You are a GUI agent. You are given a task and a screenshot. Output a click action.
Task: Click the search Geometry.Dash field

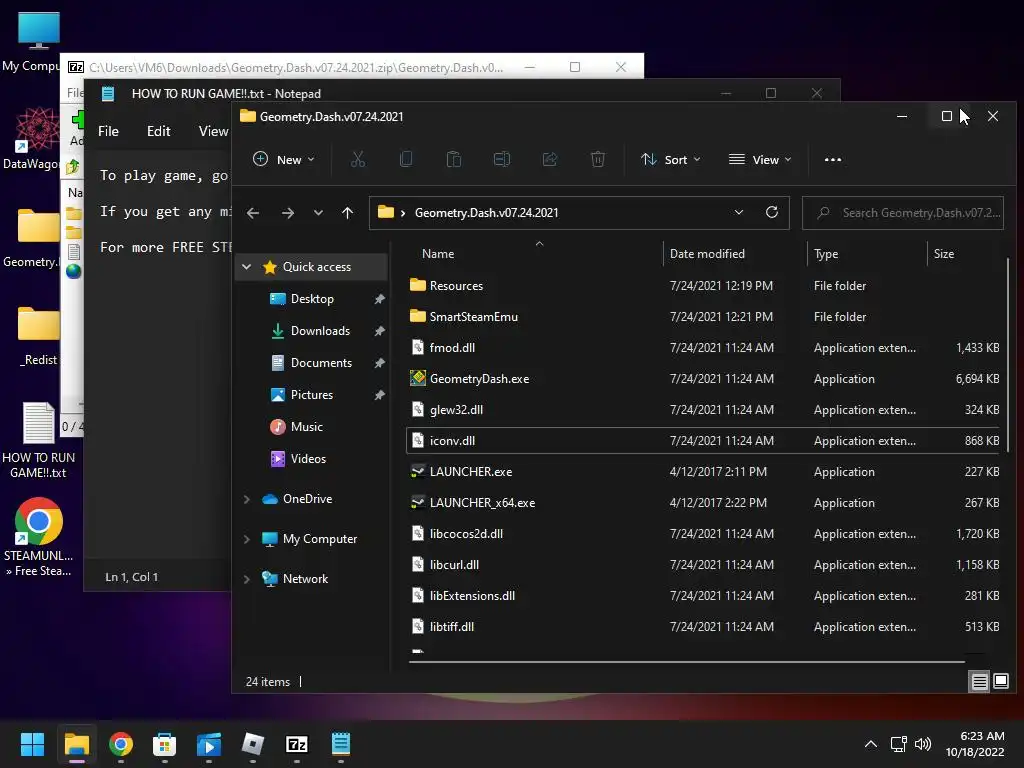903,213
